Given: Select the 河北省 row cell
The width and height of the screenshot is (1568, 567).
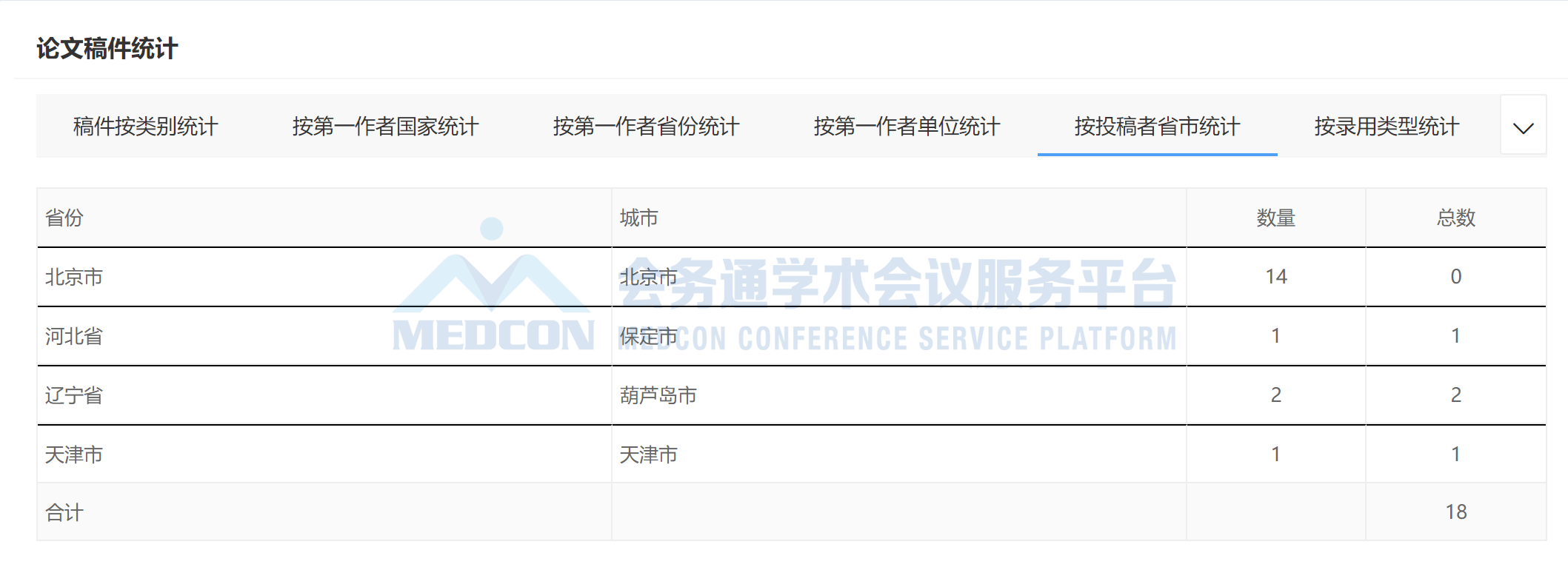Looking at the screenshot, I should pyautogui.click(x=324, y=336).
